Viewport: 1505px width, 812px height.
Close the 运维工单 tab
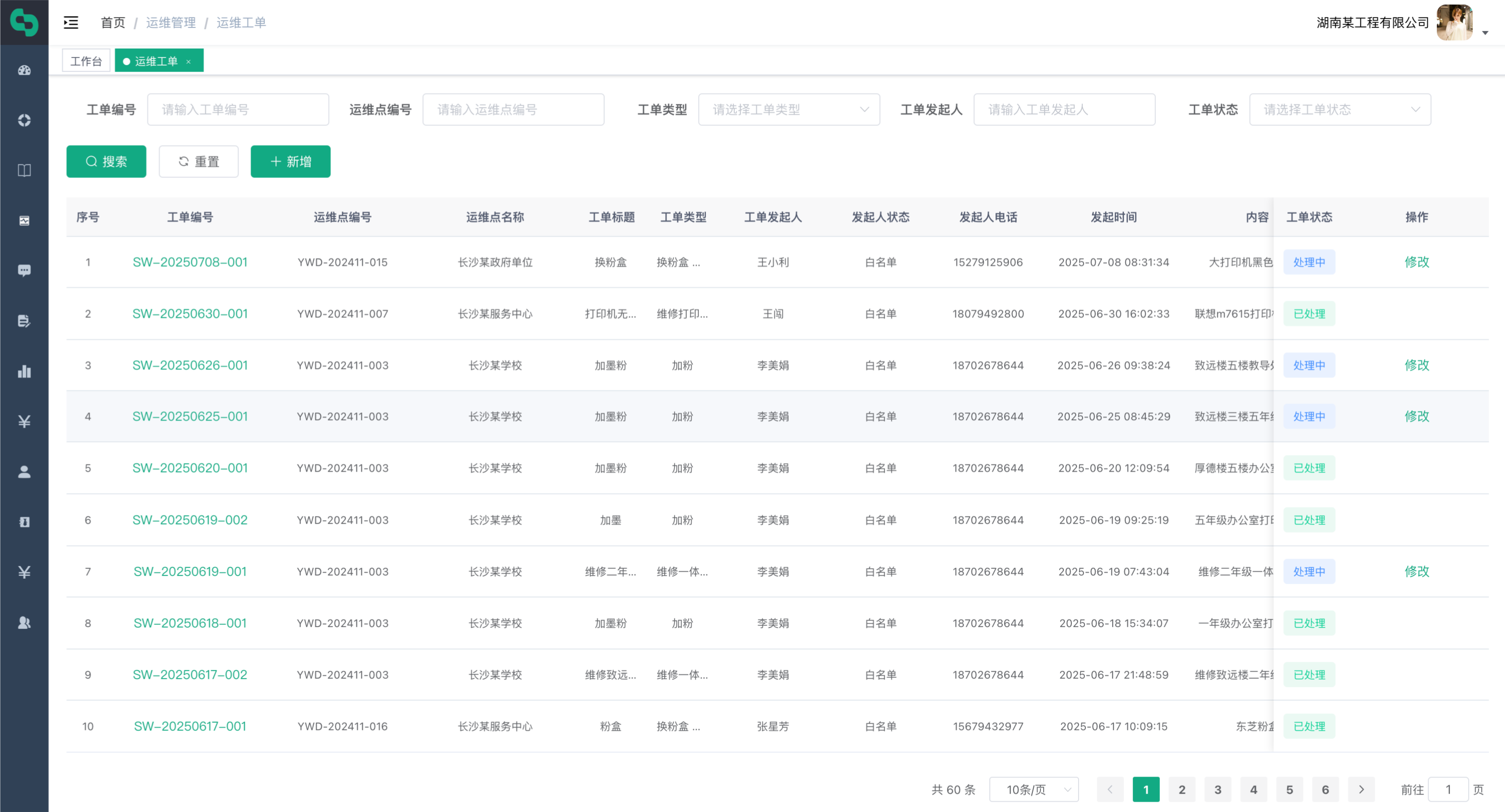click(x=189, y=61)
